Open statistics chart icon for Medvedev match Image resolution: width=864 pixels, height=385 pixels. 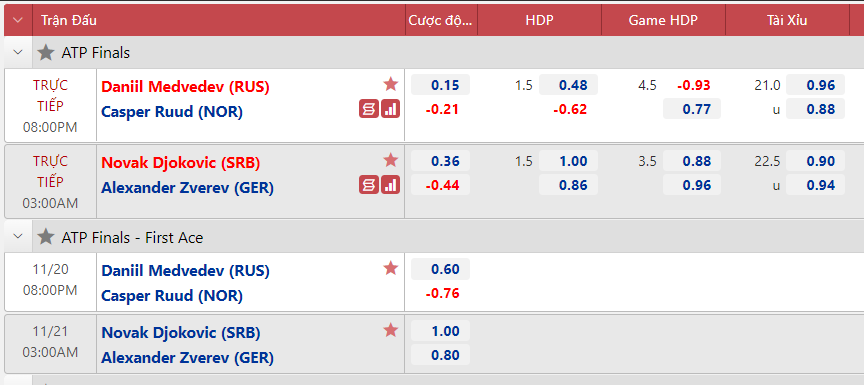click(391, 109)
